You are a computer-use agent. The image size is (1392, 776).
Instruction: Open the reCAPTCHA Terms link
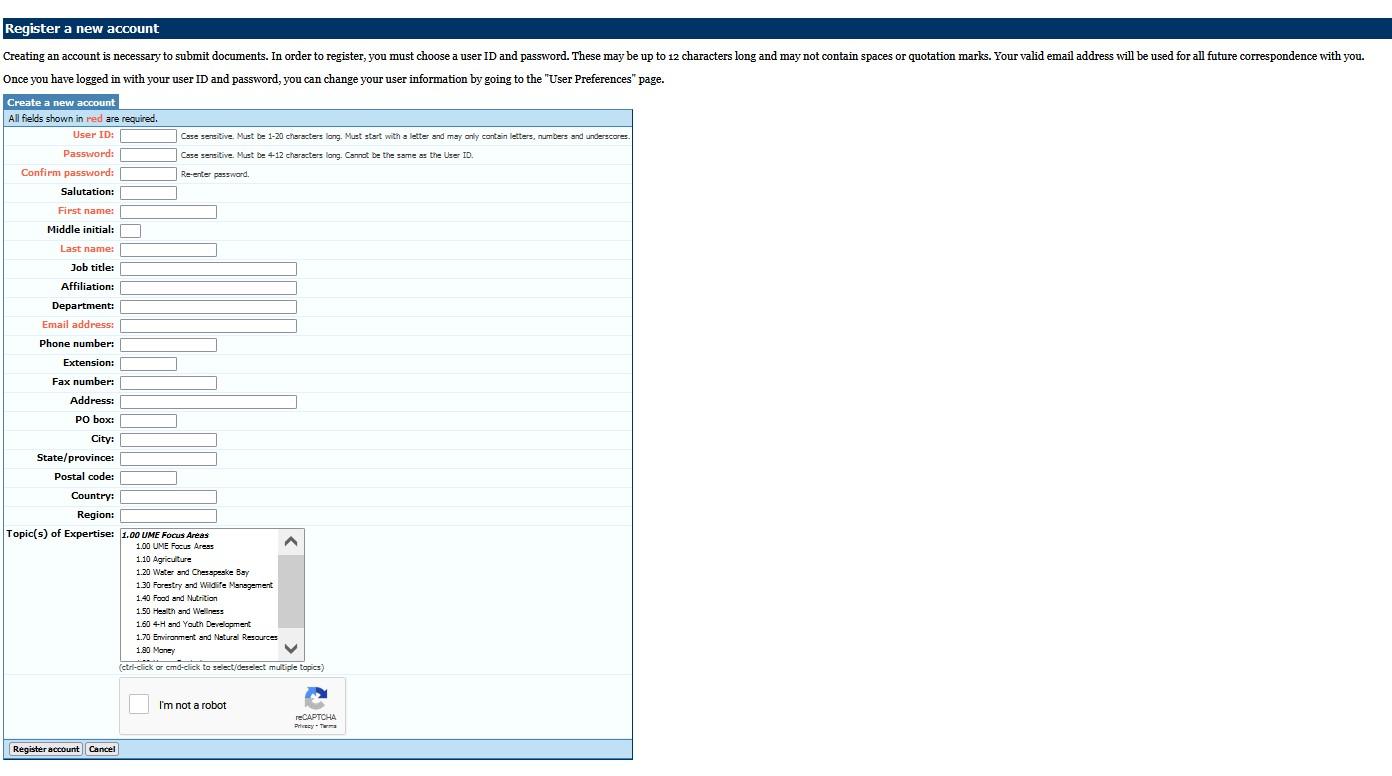pos(328,726)
